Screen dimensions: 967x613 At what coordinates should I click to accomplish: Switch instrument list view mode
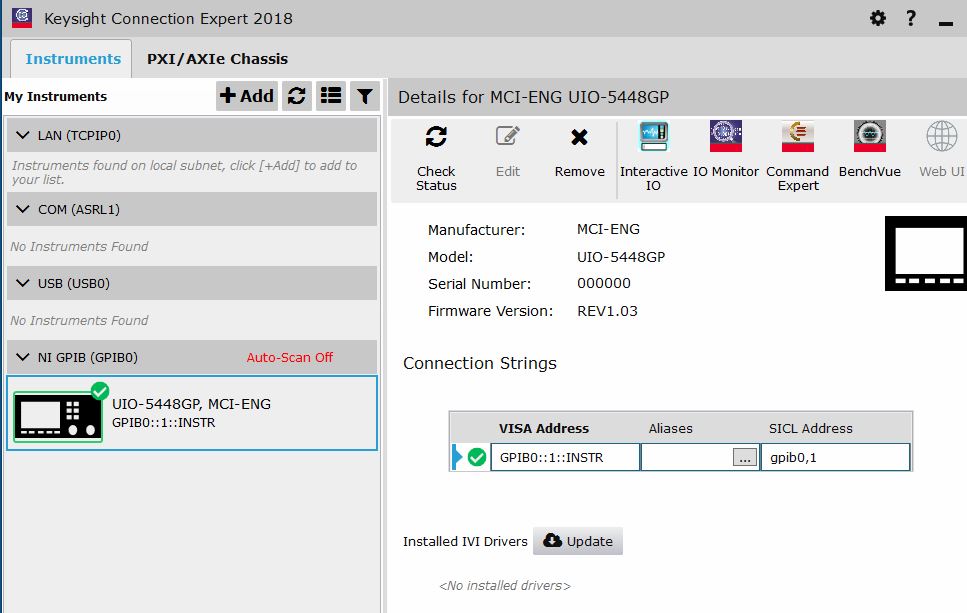[x=331, y=96]
